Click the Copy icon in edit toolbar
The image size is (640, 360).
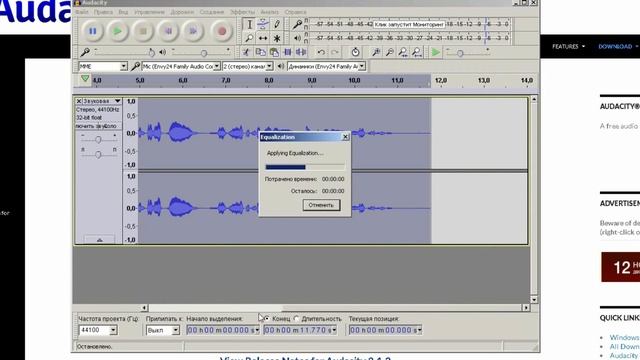point(260,52)
